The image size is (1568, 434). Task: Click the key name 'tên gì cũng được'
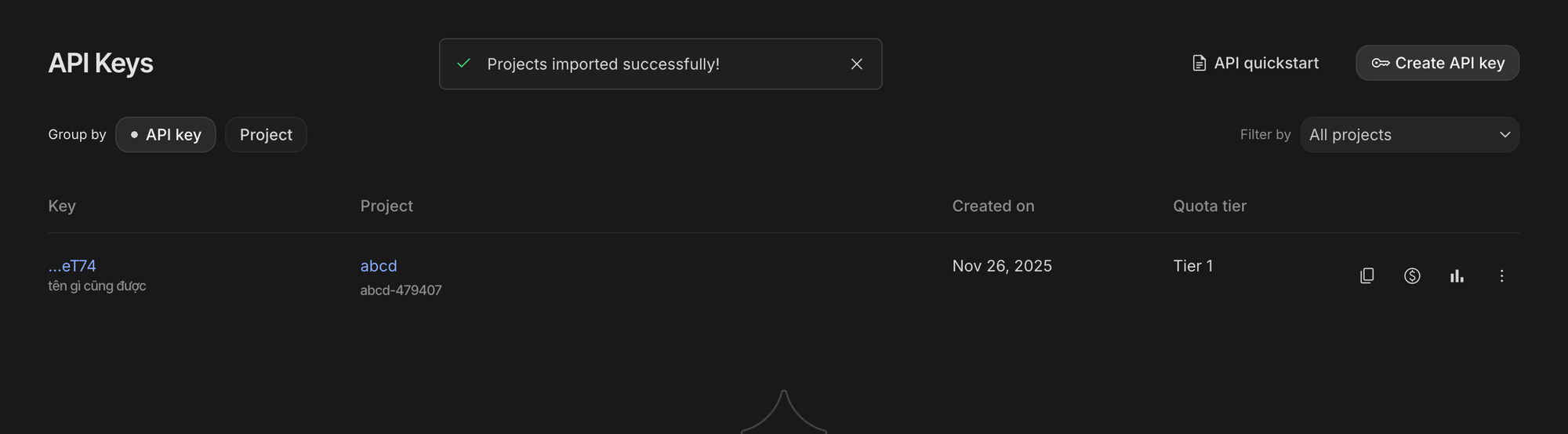(97, 286)
